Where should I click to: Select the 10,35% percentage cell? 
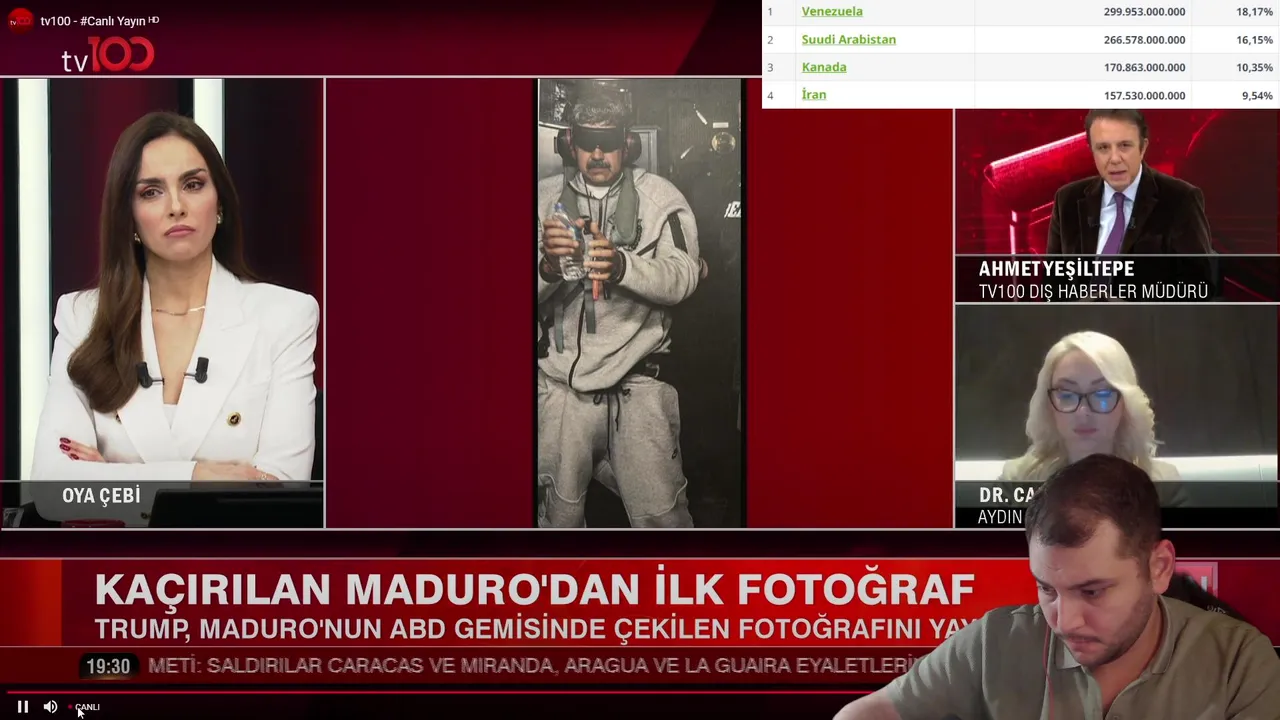click(1254, 68)
